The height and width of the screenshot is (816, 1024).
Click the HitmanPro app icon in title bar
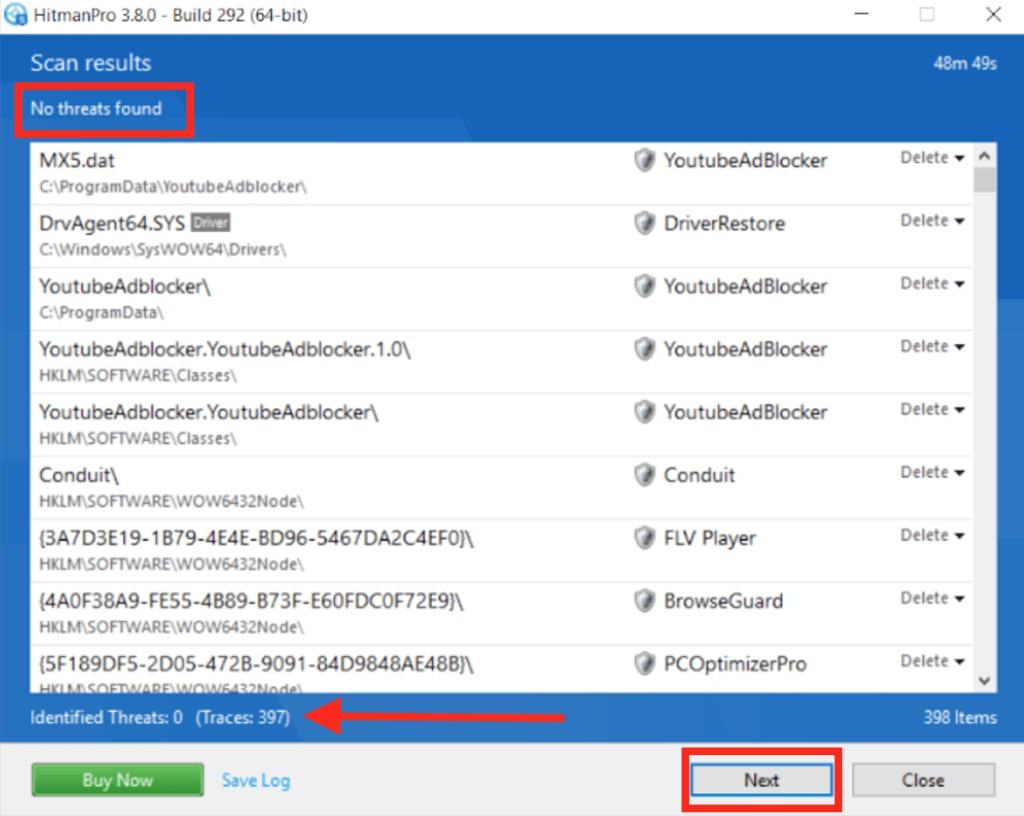pos(16,14)
